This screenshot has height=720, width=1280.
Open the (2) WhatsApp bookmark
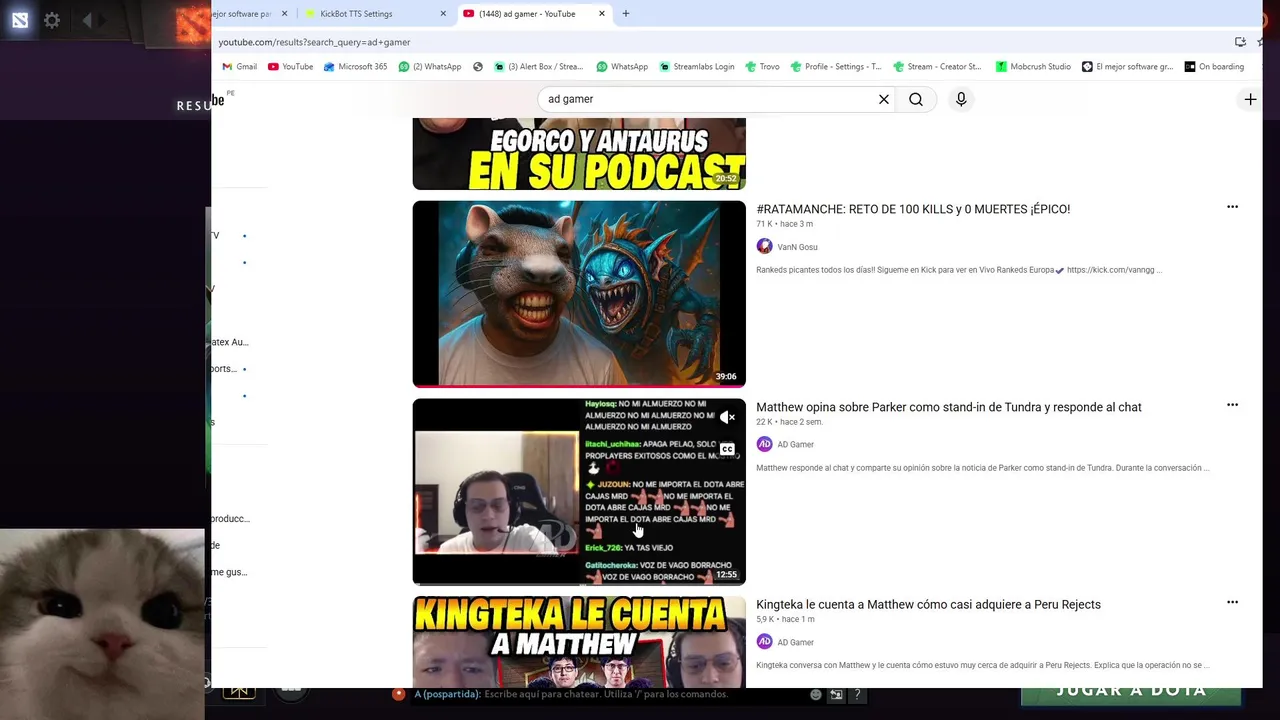(430, 67)
